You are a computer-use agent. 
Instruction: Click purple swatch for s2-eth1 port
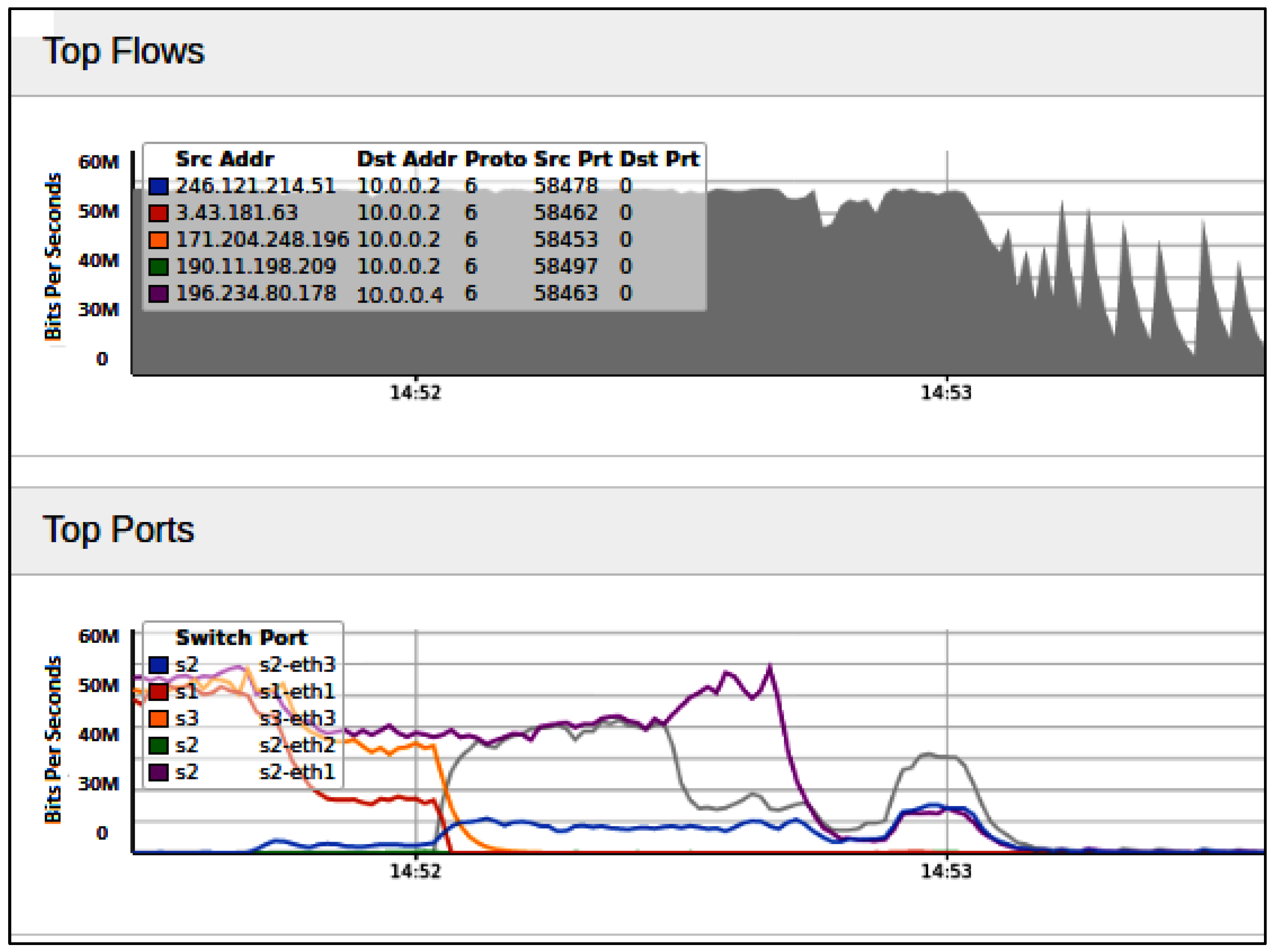[x=159, y=772]
